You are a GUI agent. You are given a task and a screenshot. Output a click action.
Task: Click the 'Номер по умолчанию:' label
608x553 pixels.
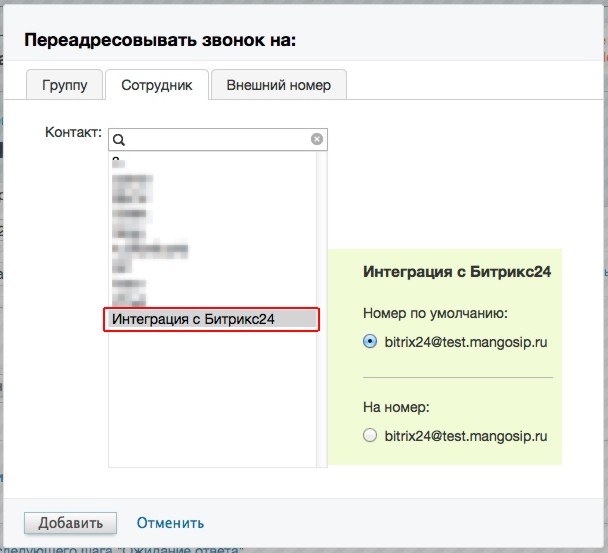coord(435,313)
